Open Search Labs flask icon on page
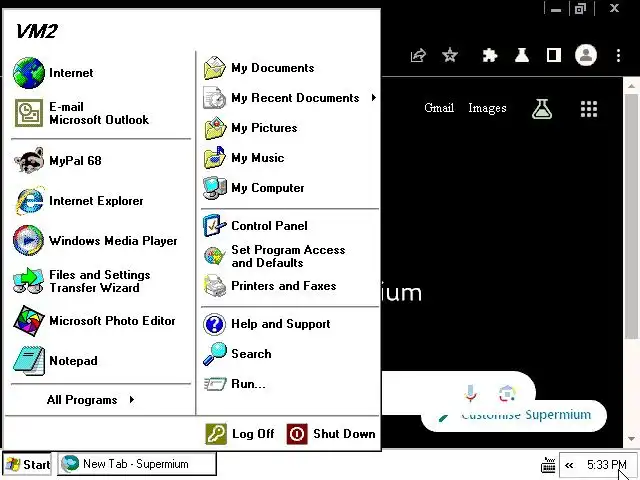Image resolution: width=640 pixels, height=480 pixels. (x=542, y=109)
